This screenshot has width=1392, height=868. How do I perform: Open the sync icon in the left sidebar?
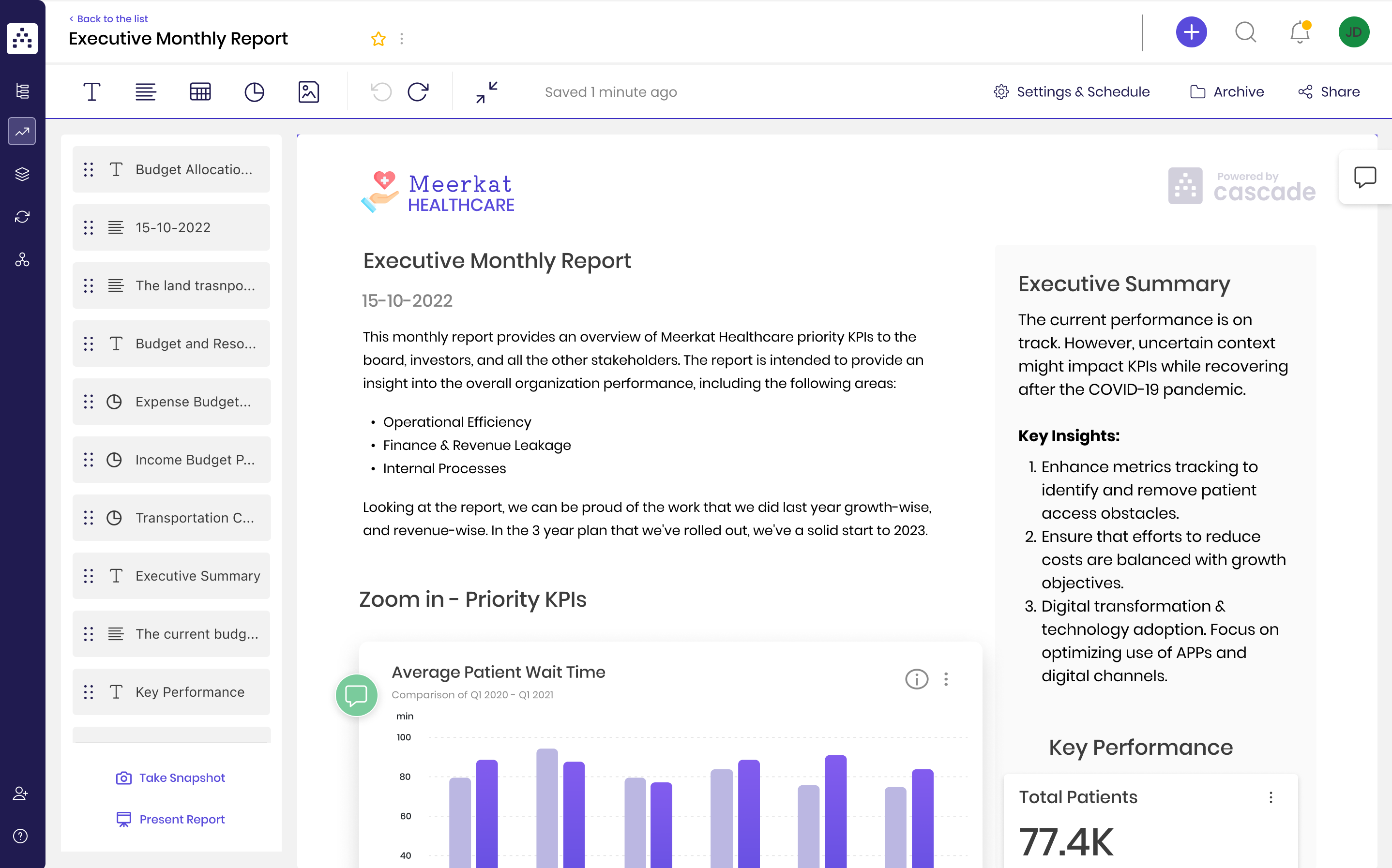click(22, 216)
